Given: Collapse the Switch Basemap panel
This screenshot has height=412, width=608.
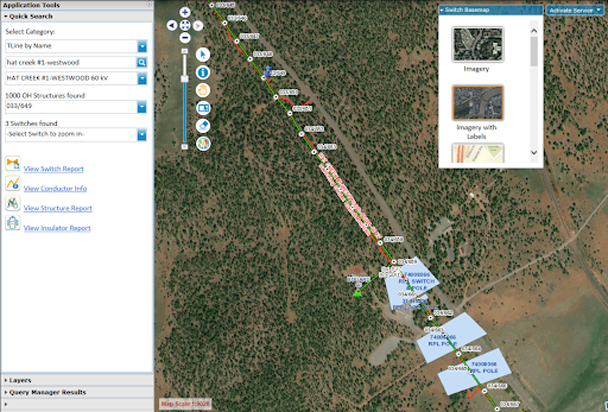Looking at the screenshot, I should point(443,9).
